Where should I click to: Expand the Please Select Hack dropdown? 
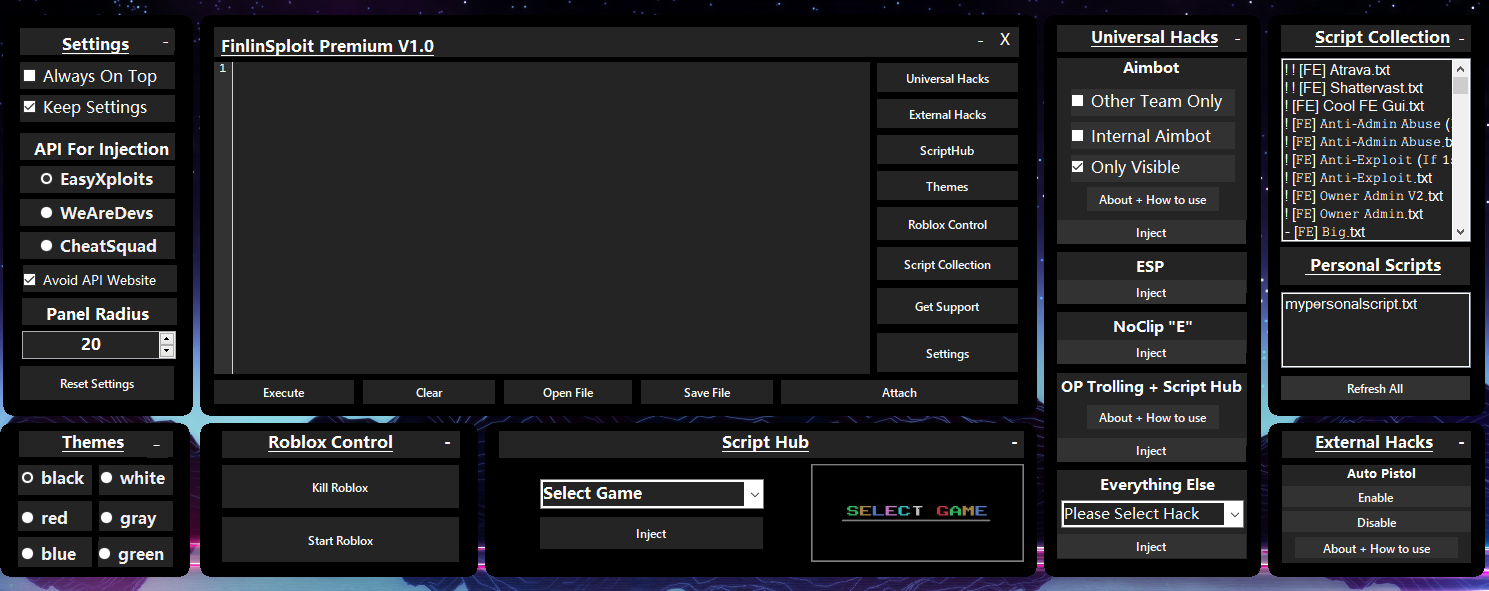[1234, 514]
